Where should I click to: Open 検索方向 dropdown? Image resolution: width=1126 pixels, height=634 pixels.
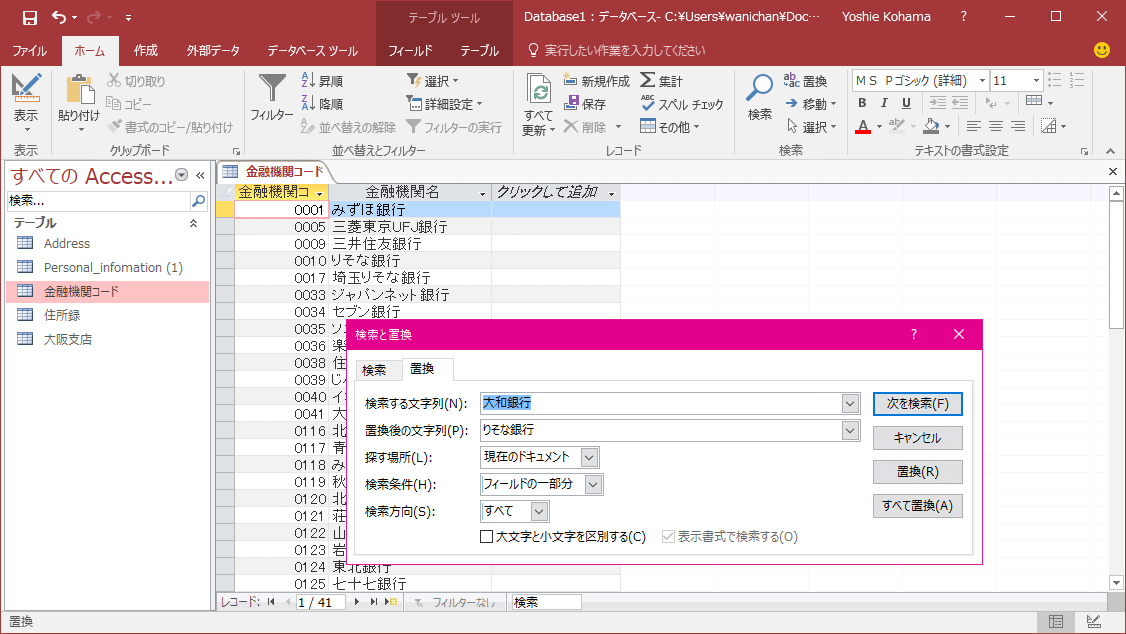tap(539, 511)
